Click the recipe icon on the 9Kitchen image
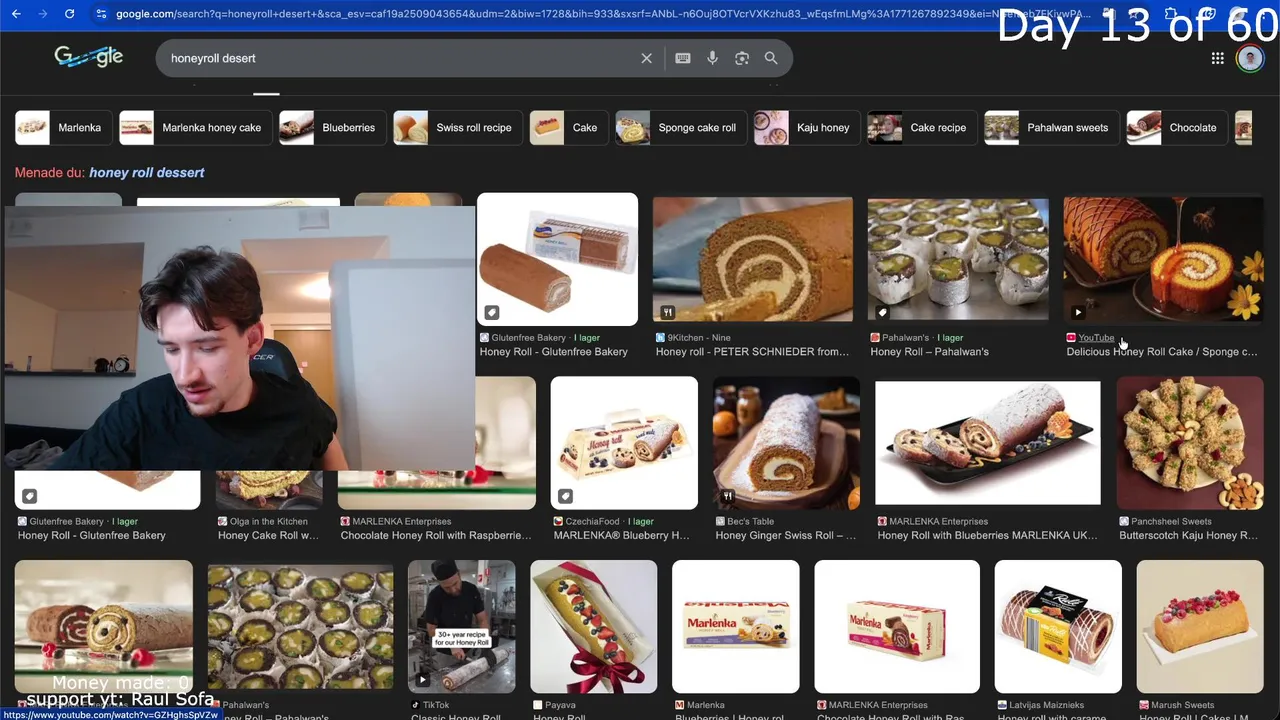This screenshot has height=720, width=1280. (668, 312)
